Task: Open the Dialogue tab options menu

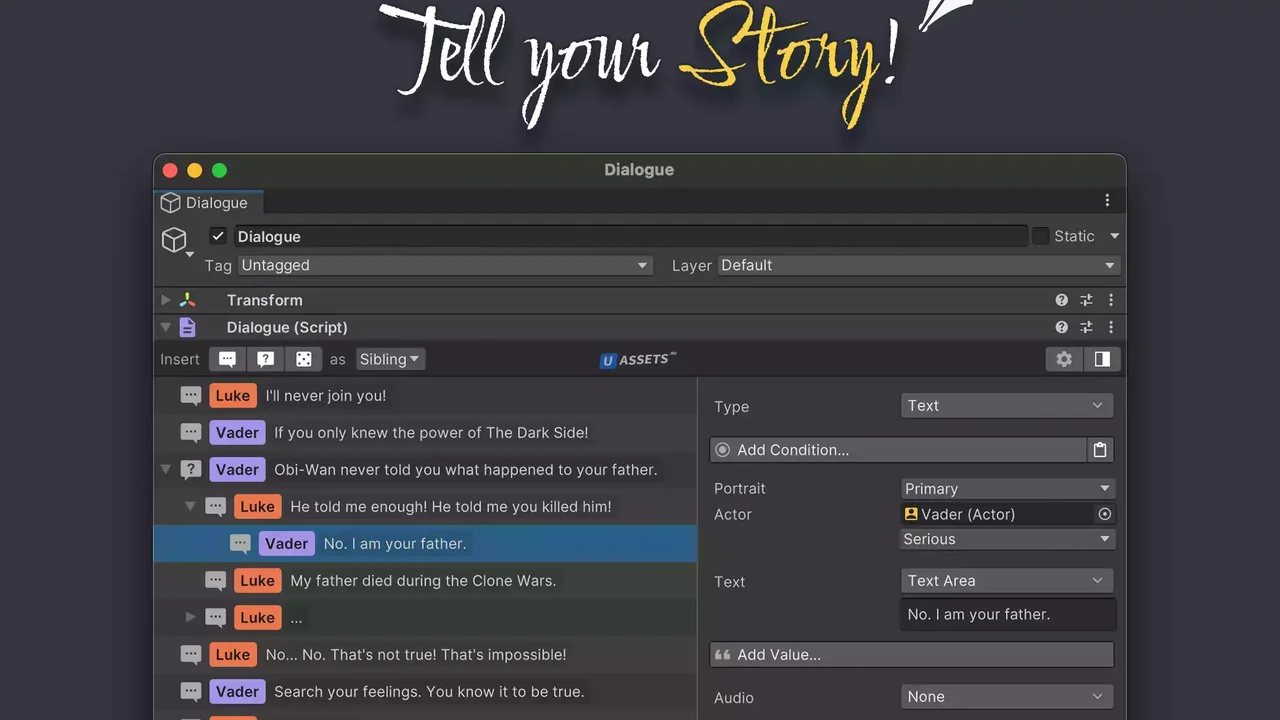Action: click(1107, 201)
